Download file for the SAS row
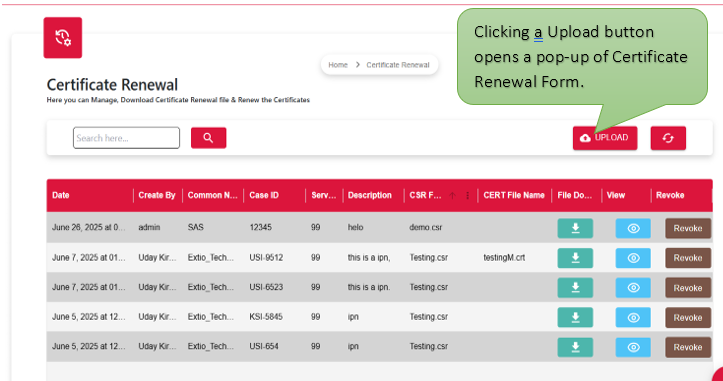 click(575, 228)
